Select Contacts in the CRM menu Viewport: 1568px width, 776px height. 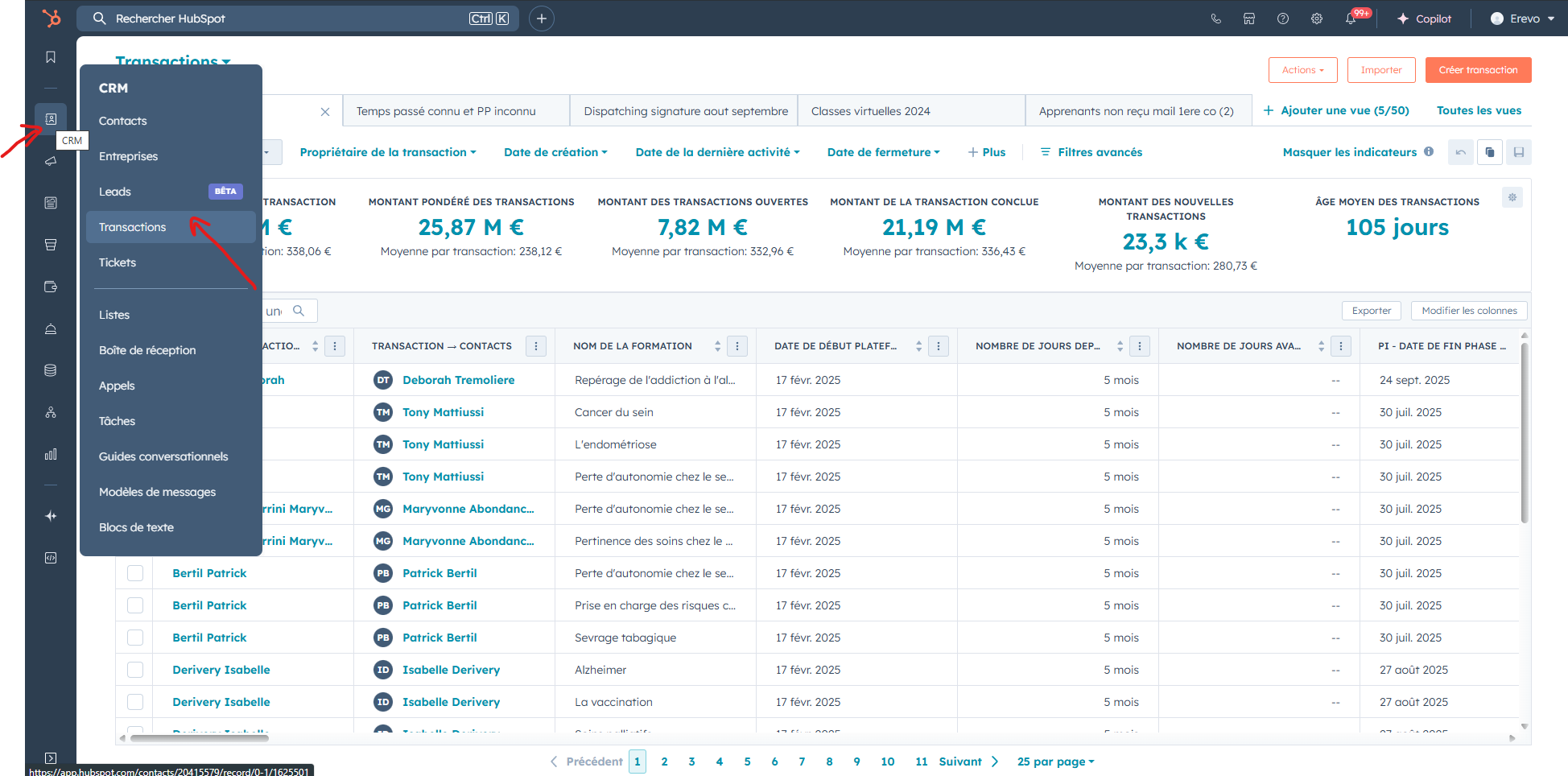tap(123, 121)
